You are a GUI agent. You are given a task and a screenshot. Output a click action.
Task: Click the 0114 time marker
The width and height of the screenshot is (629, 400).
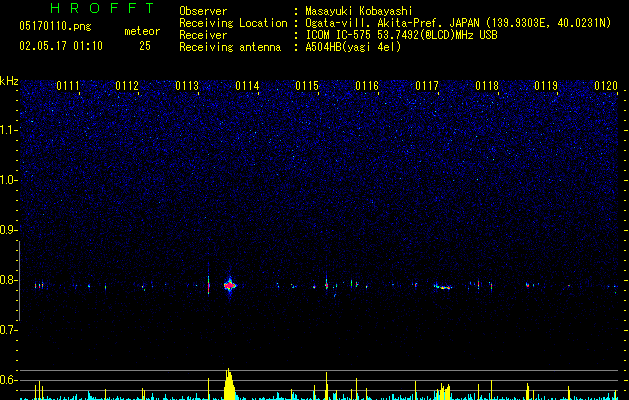247,86
